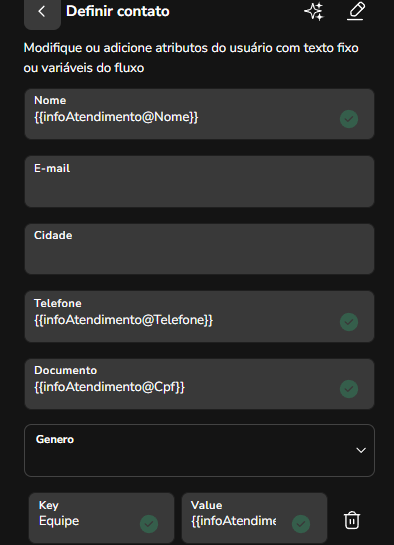Open the AI sparkles icon in the header
The width and height of the screenshot is (394, 545).
pos(314,11)
